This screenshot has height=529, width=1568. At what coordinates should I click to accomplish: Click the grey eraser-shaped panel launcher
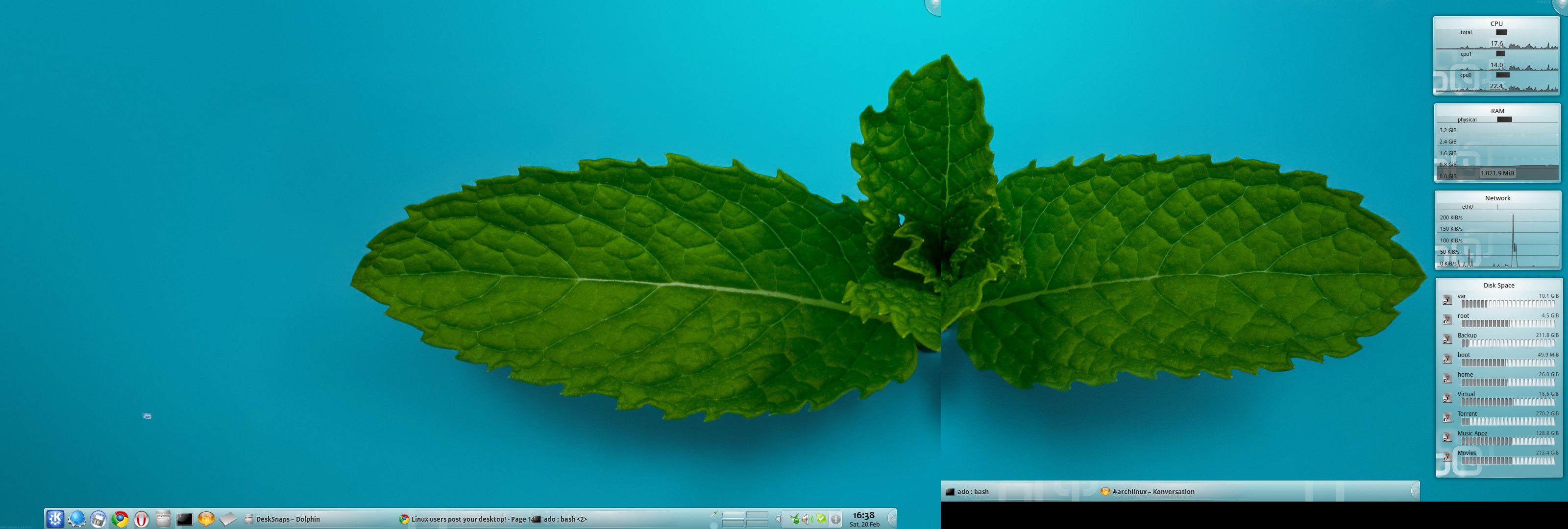tap(228, 519)
